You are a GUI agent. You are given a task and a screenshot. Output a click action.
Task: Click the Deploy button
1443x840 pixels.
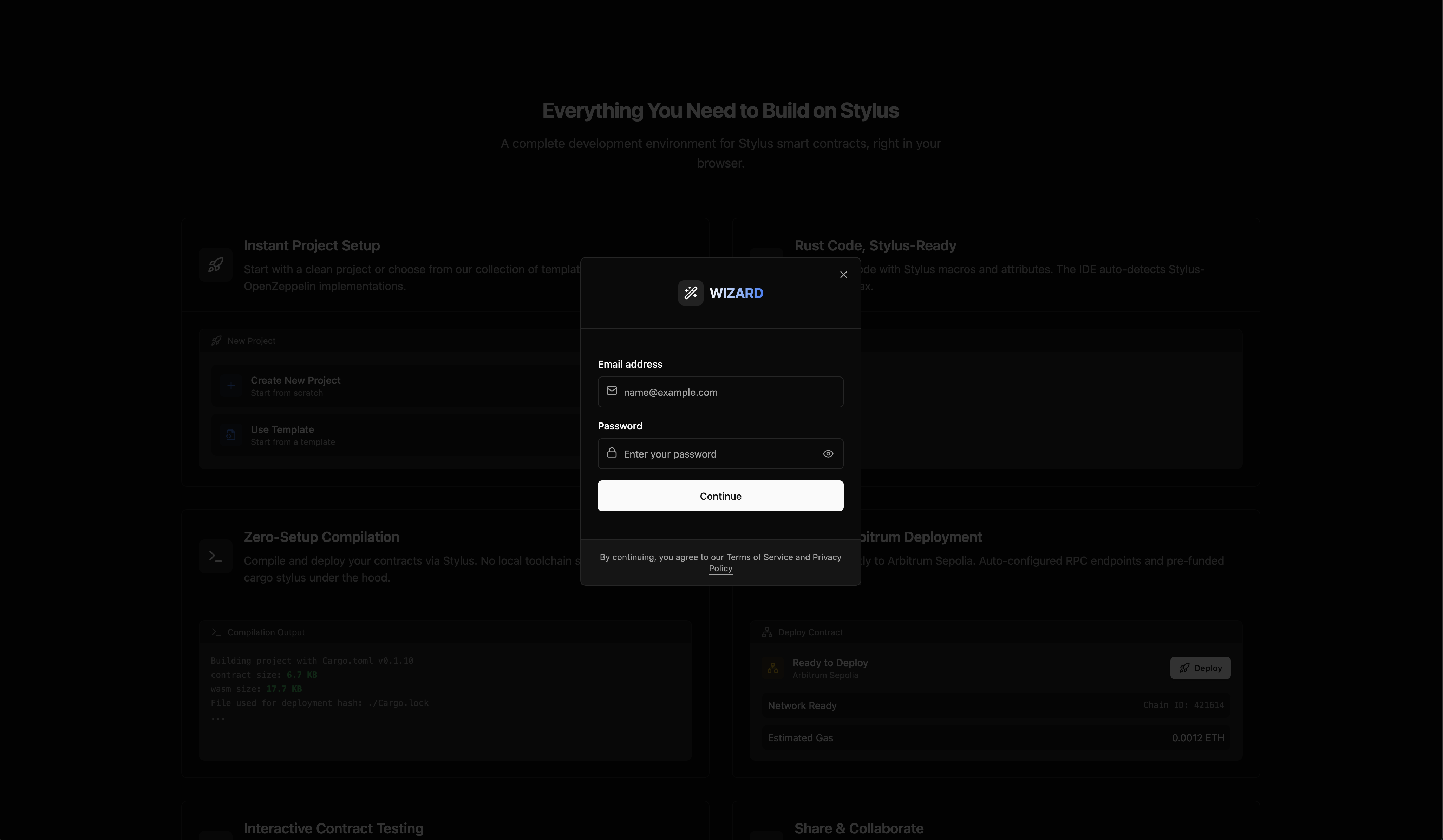pos(1200,668)
